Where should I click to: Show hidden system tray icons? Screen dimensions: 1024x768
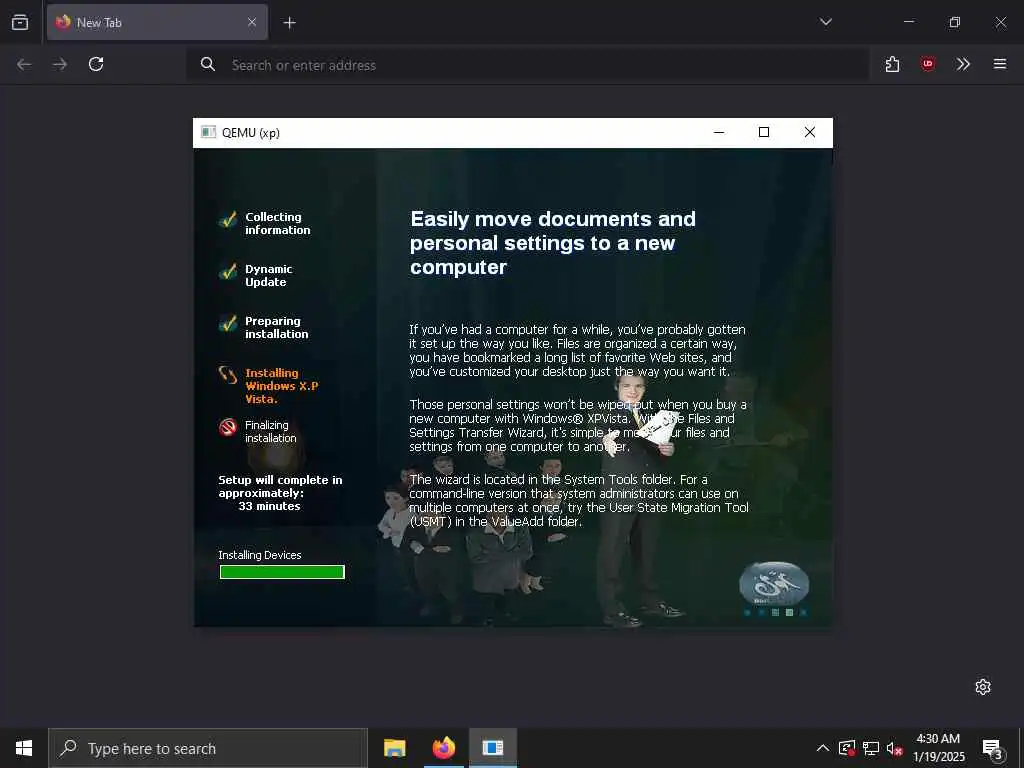(x=823, y=748)
